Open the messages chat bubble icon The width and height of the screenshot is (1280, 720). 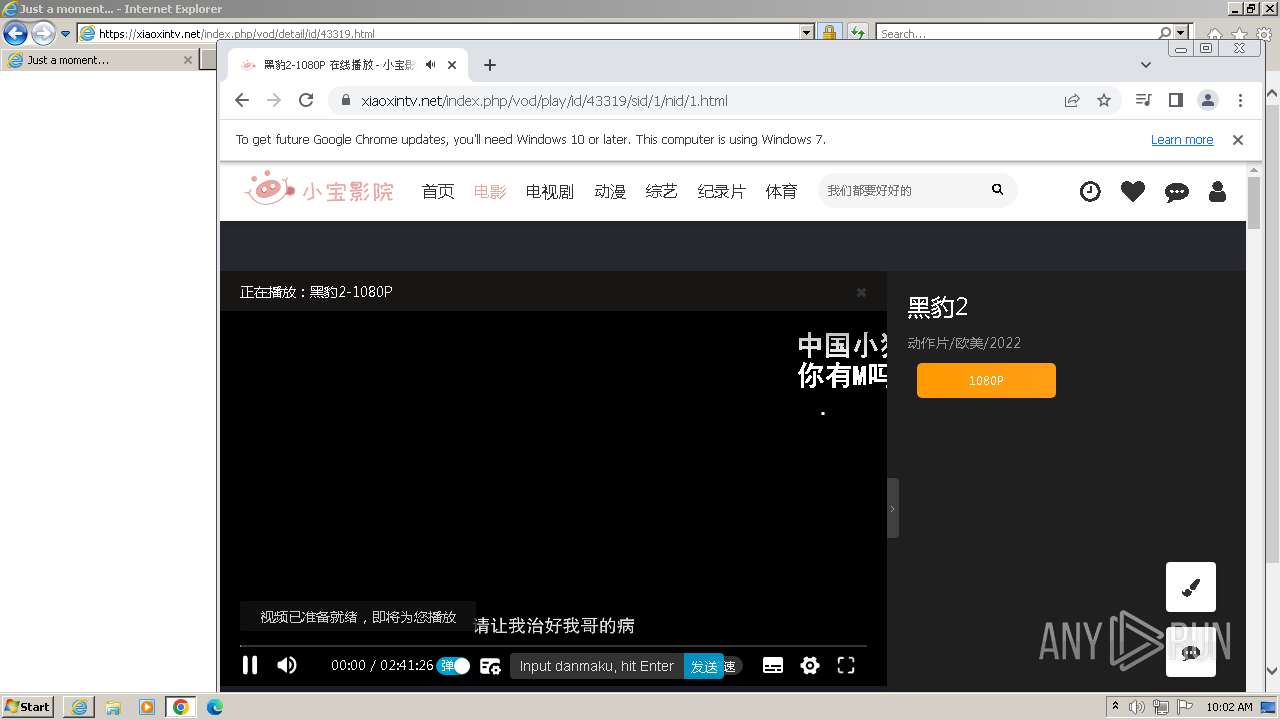pyautogui.click(x=1177, y=192)
